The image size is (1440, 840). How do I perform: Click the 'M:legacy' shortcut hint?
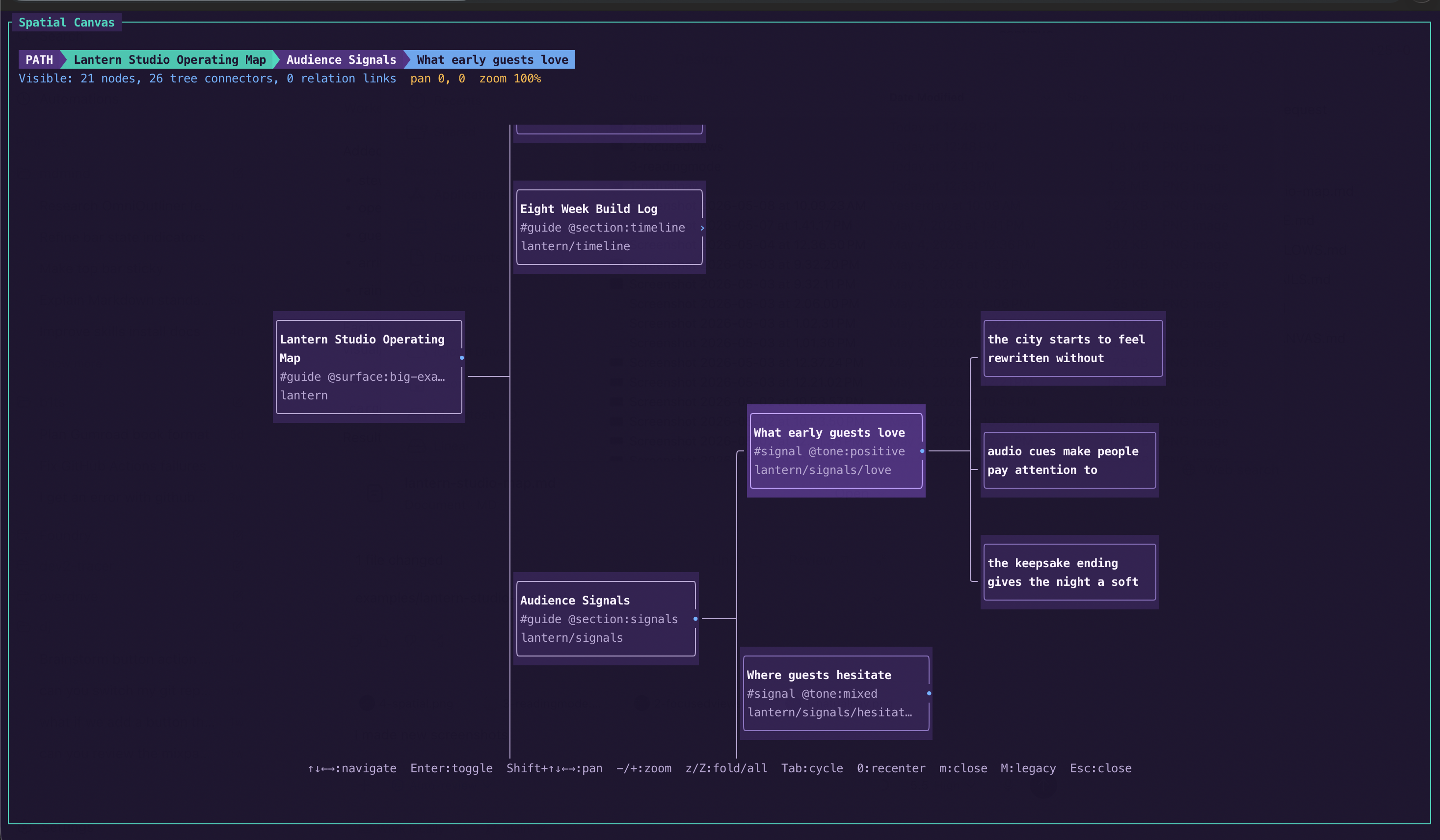point(1028,768)
